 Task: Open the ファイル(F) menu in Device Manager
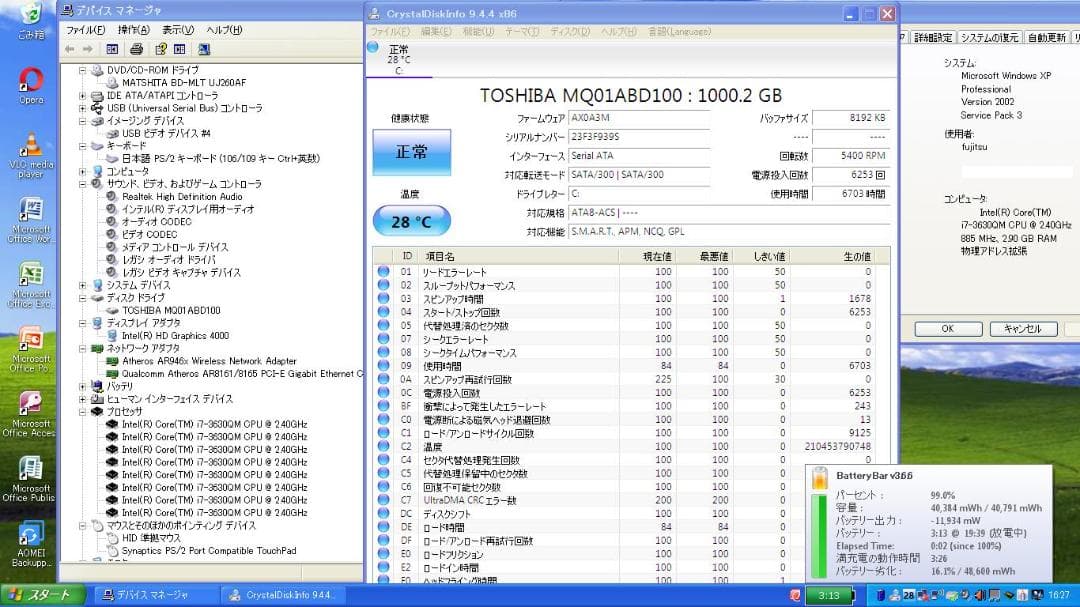pos(85,30)
